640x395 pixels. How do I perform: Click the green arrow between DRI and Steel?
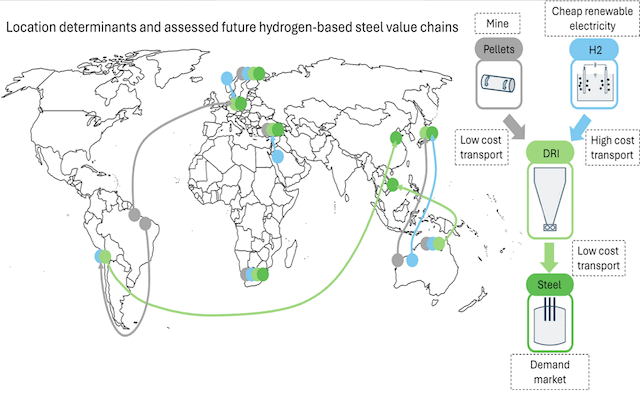pos(549,257)
